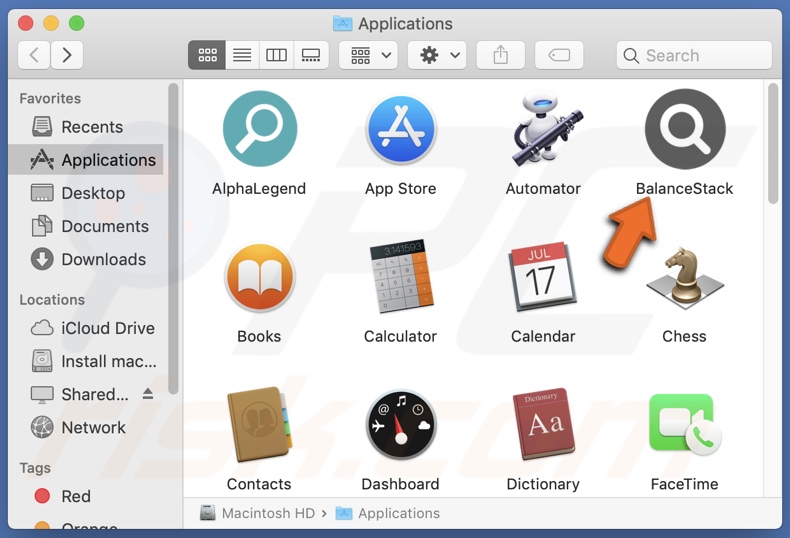The width and height of the screenshot is (790, 538).
Task: Select the BalanceStack magnifier icon
Action: point(685,129)
